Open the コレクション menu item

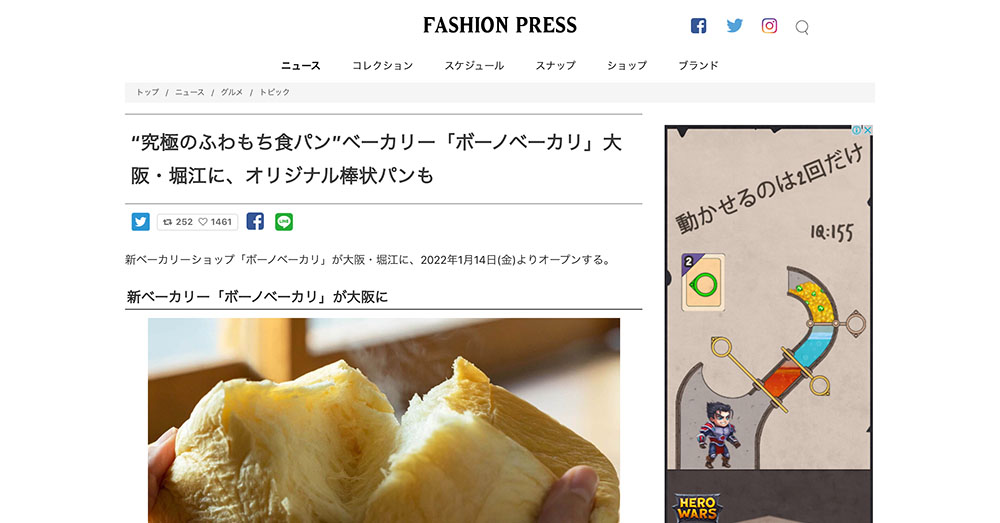point(383,66)
